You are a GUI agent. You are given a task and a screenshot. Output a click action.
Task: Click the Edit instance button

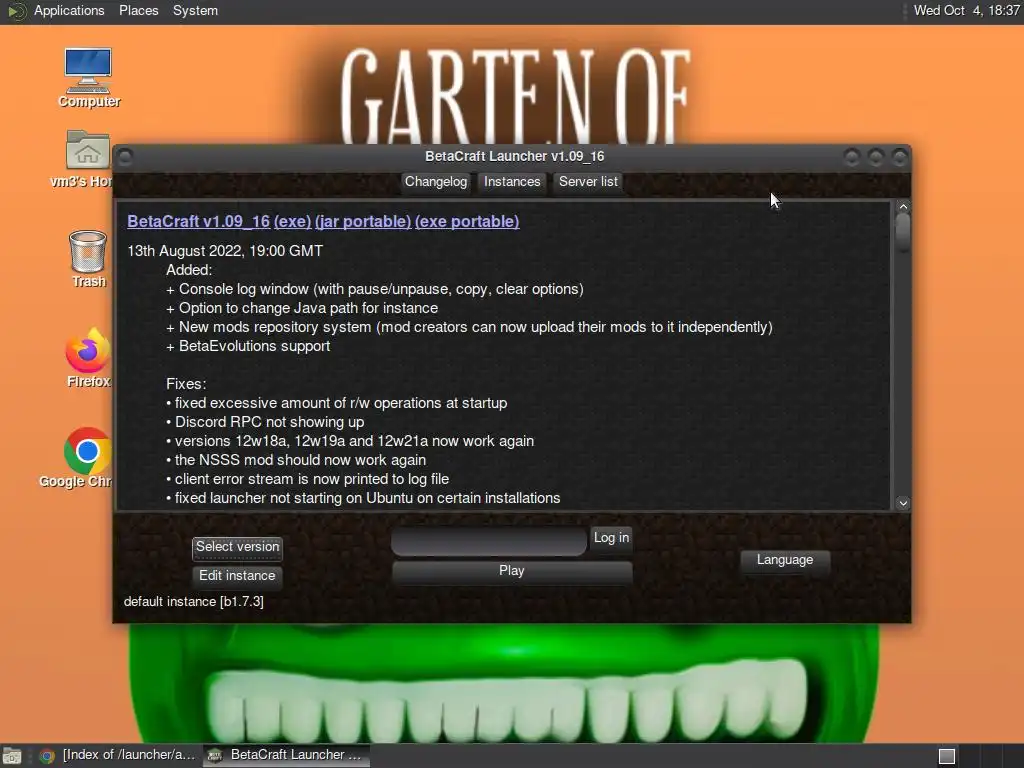(x=237, y=576)
